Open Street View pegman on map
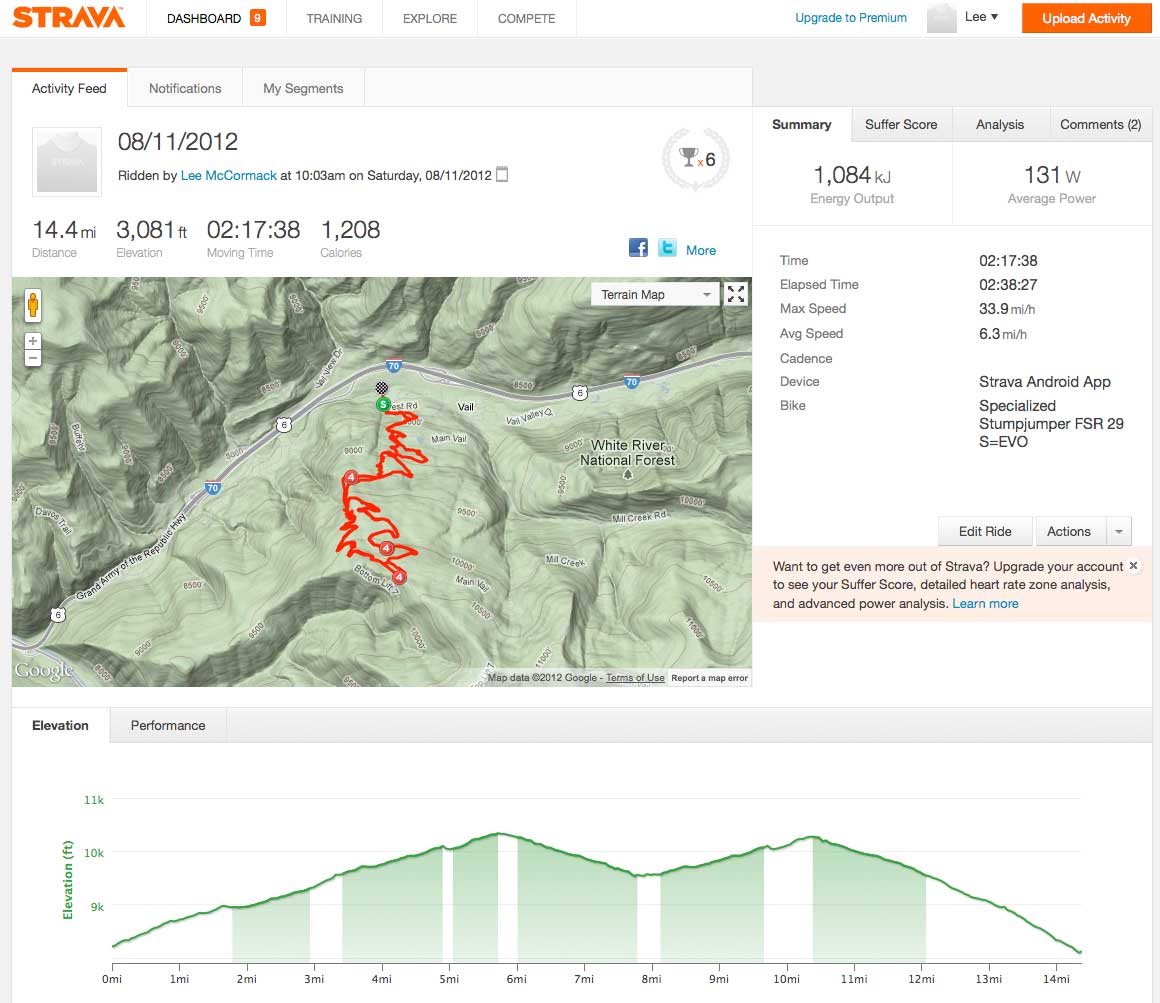Screen dimensions: 1160x1003 pyautogui.click(x=33, y=305)
